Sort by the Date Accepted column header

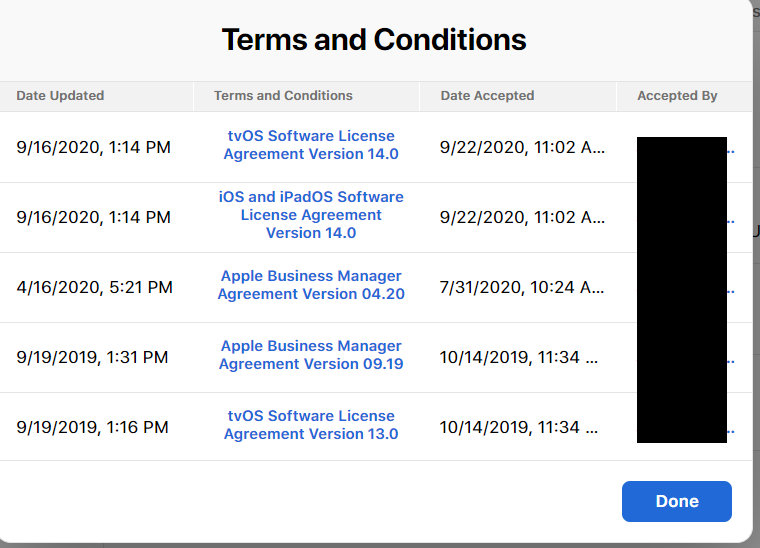click(x=487, y=96)
